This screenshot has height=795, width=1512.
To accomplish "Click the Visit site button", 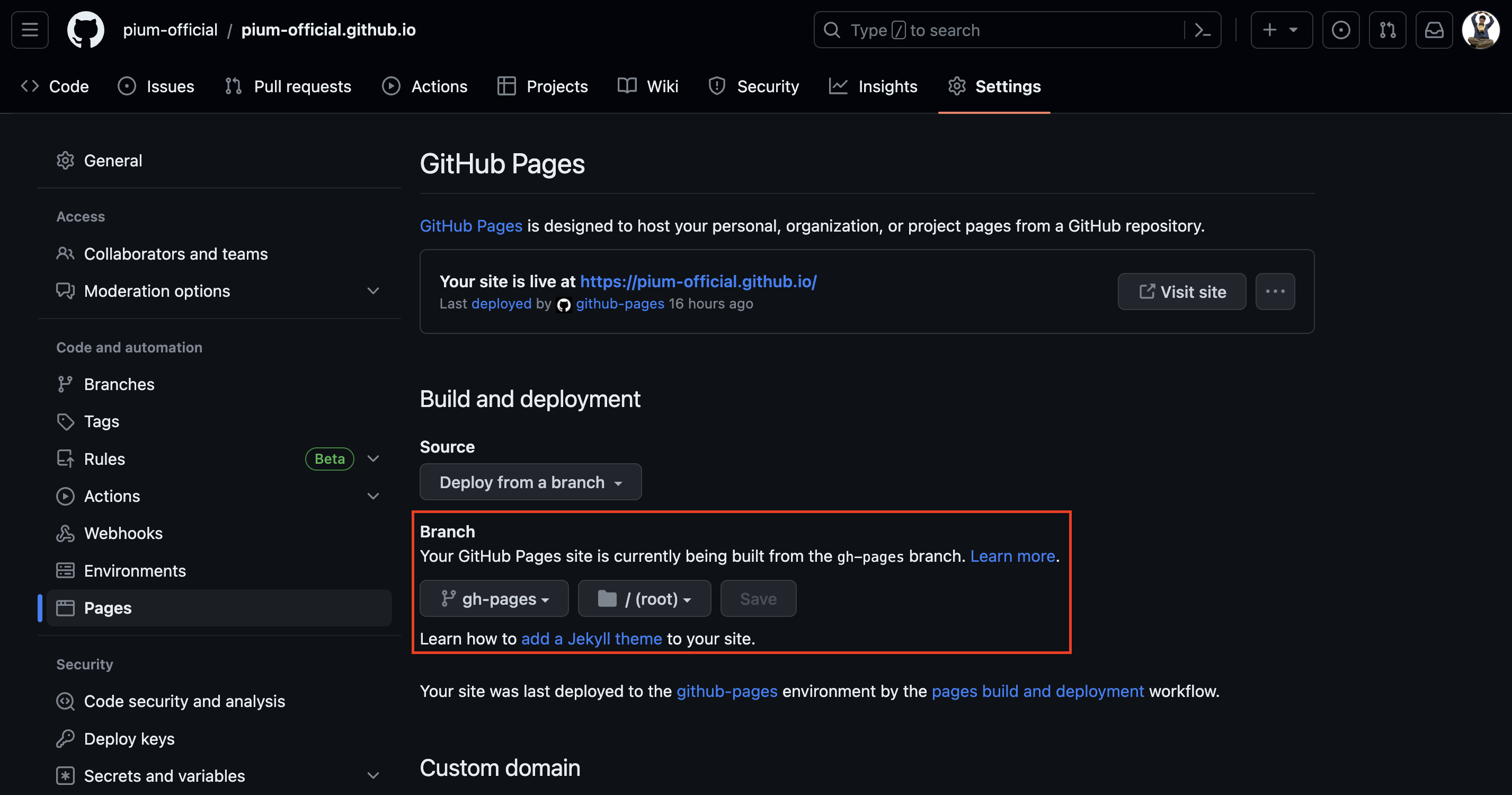I will point(1181,292).
